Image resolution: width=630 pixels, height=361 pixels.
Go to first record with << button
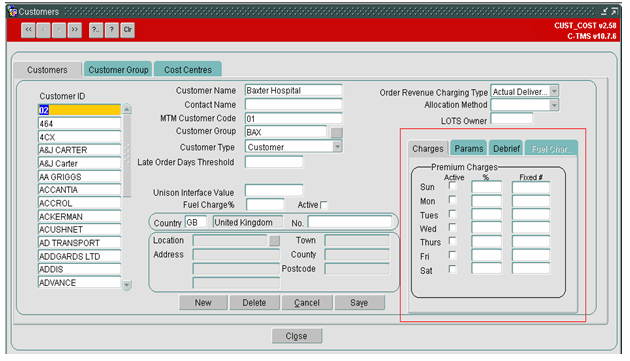click(28, 30)
